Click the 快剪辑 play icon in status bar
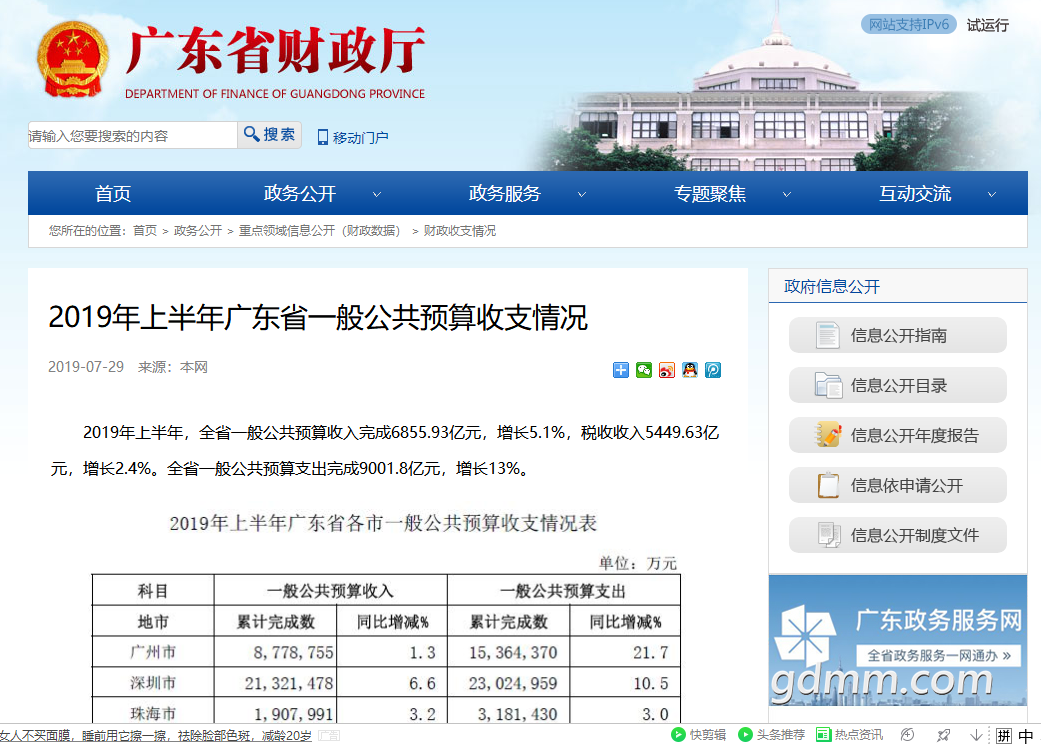Image resolution: width=1041 pixels, height=744 pixels. (678, 735)
